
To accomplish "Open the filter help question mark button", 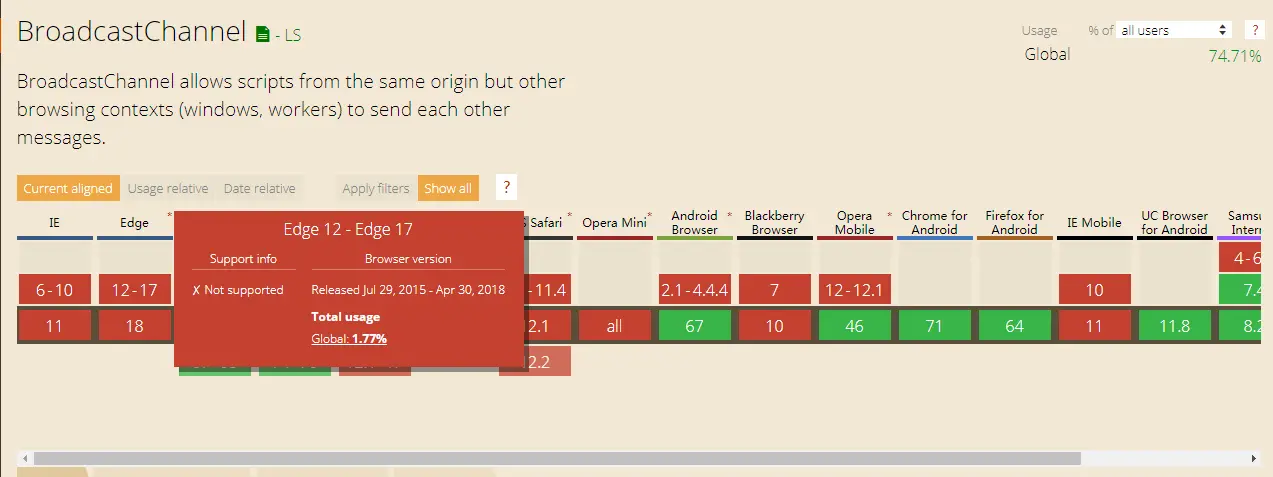I will (x=506, y=187).
